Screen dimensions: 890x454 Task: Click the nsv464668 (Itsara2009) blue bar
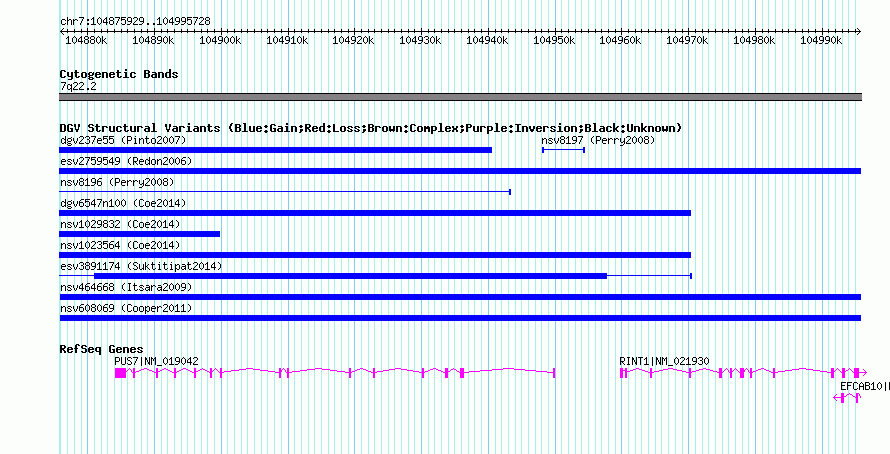[x=460, y=297]
